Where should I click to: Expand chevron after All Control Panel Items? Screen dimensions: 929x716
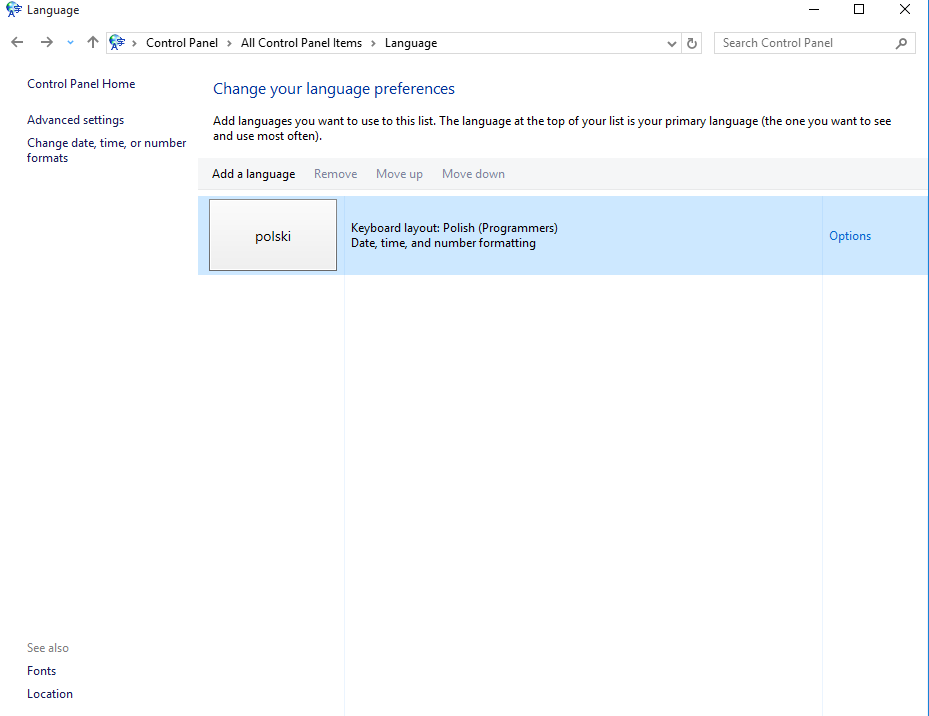pos(373,43)
